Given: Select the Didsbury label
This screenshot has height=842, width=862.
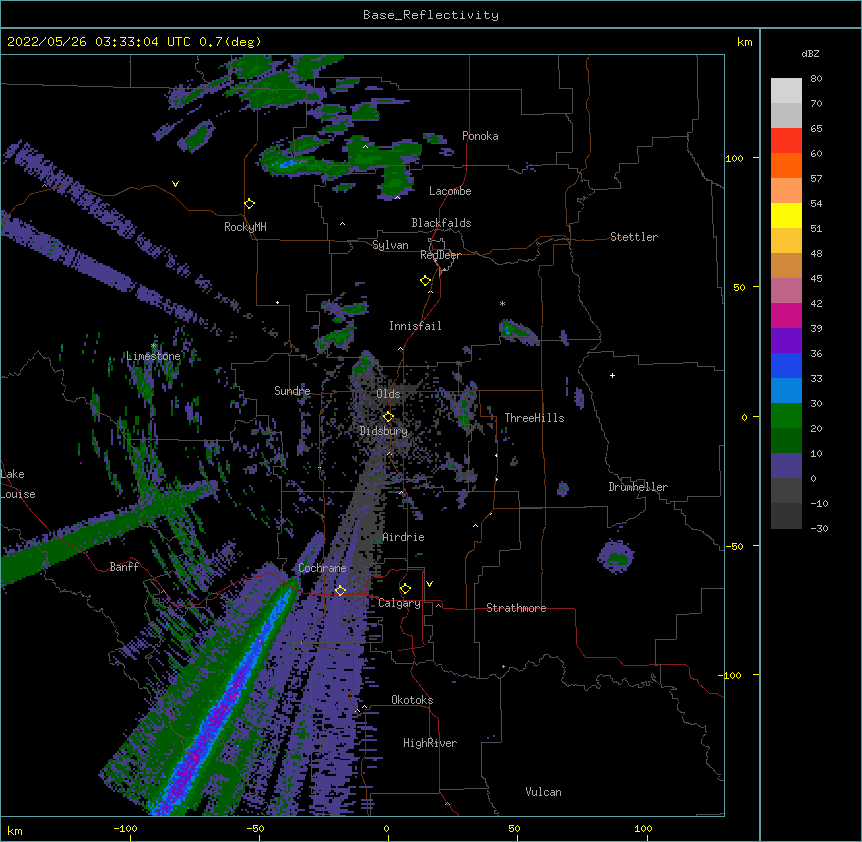Looking at the screenshot, I should point(384,431).
